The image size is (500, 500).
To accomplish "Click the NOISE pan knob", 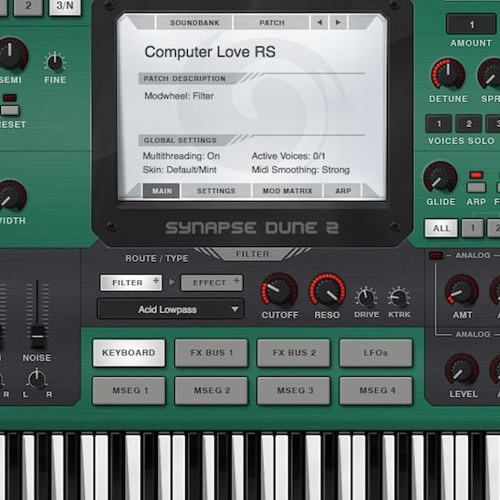I will tap(37, 379).
